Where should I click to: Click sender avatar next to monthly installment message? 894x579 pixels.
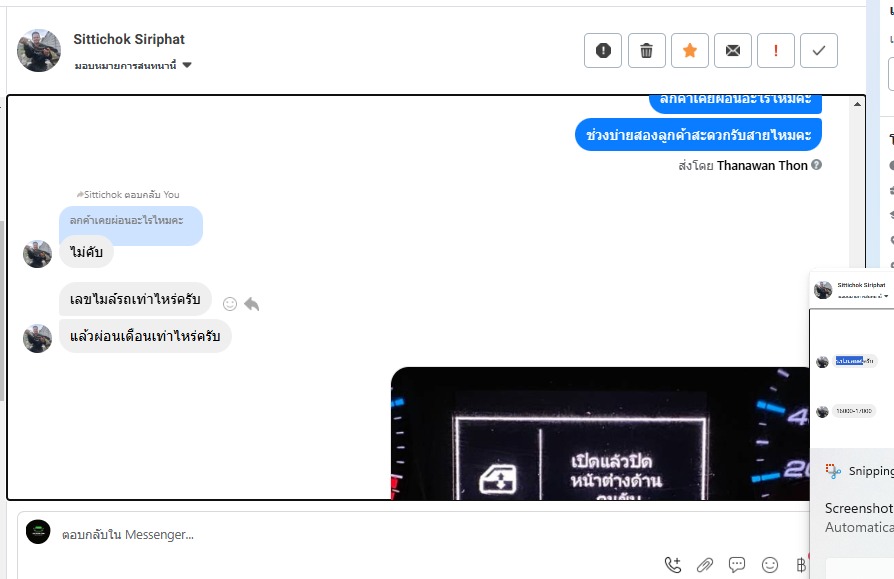[x=37, y=339]
